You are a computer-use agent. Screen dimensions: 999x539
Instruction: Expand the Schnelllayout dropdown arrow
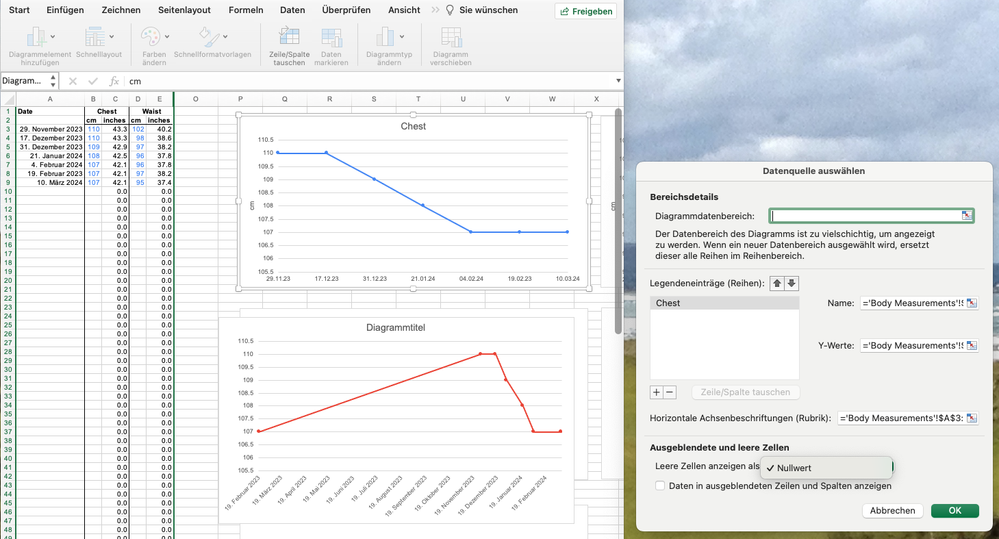point(111,37)
